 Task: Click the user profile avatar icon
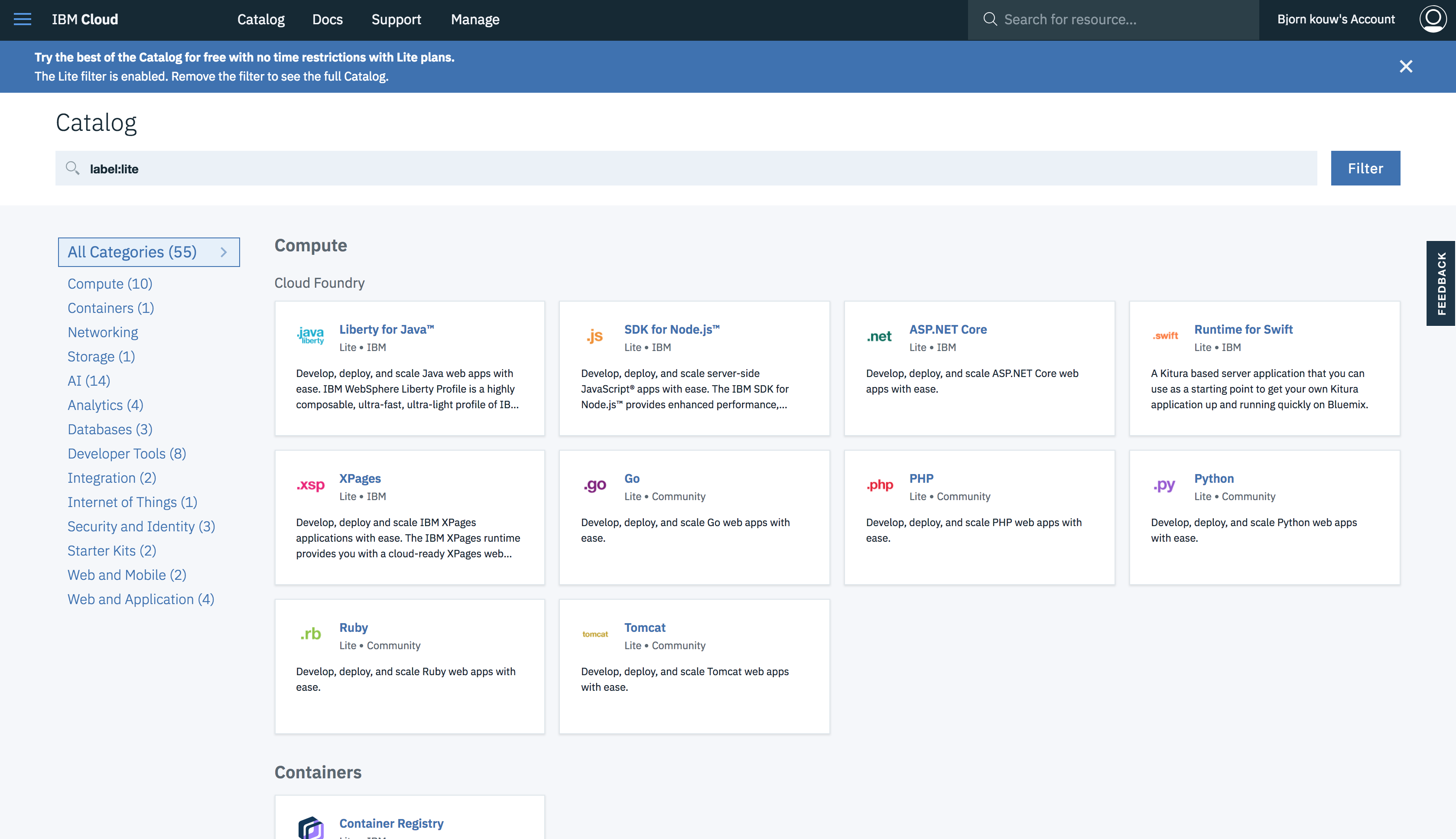pos(1432,20)
